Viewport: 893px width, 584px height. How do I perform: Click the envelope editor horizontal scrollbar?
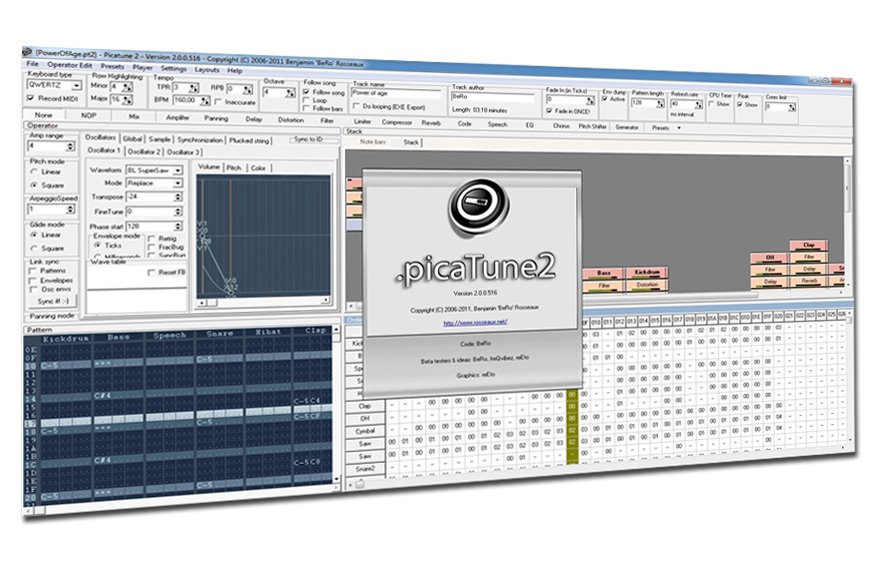(263, 301)
